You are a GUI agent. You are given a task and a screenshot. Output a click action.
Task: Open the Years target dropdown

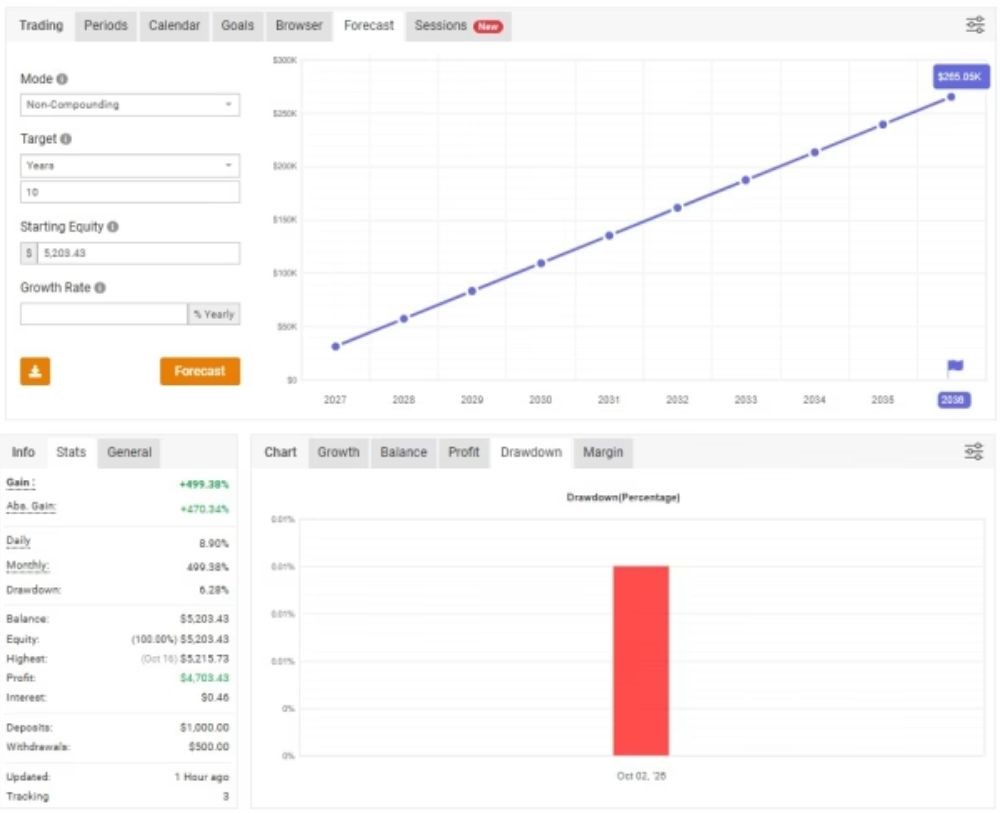coord(130,166)
